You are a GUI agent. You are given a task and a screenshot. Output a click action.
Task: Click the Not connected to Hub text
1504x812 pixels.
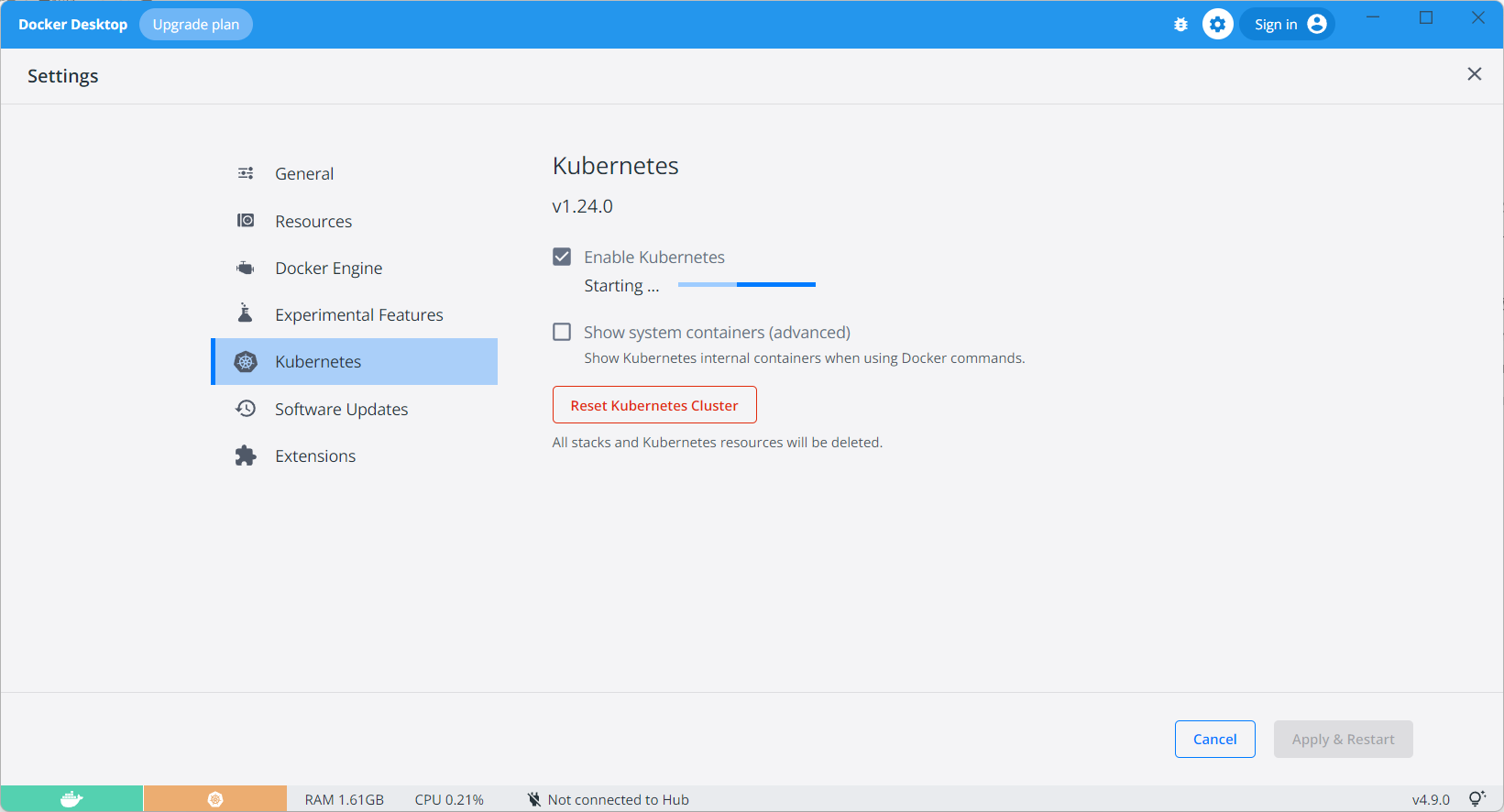pyautogui.click(x=619, y=799)
